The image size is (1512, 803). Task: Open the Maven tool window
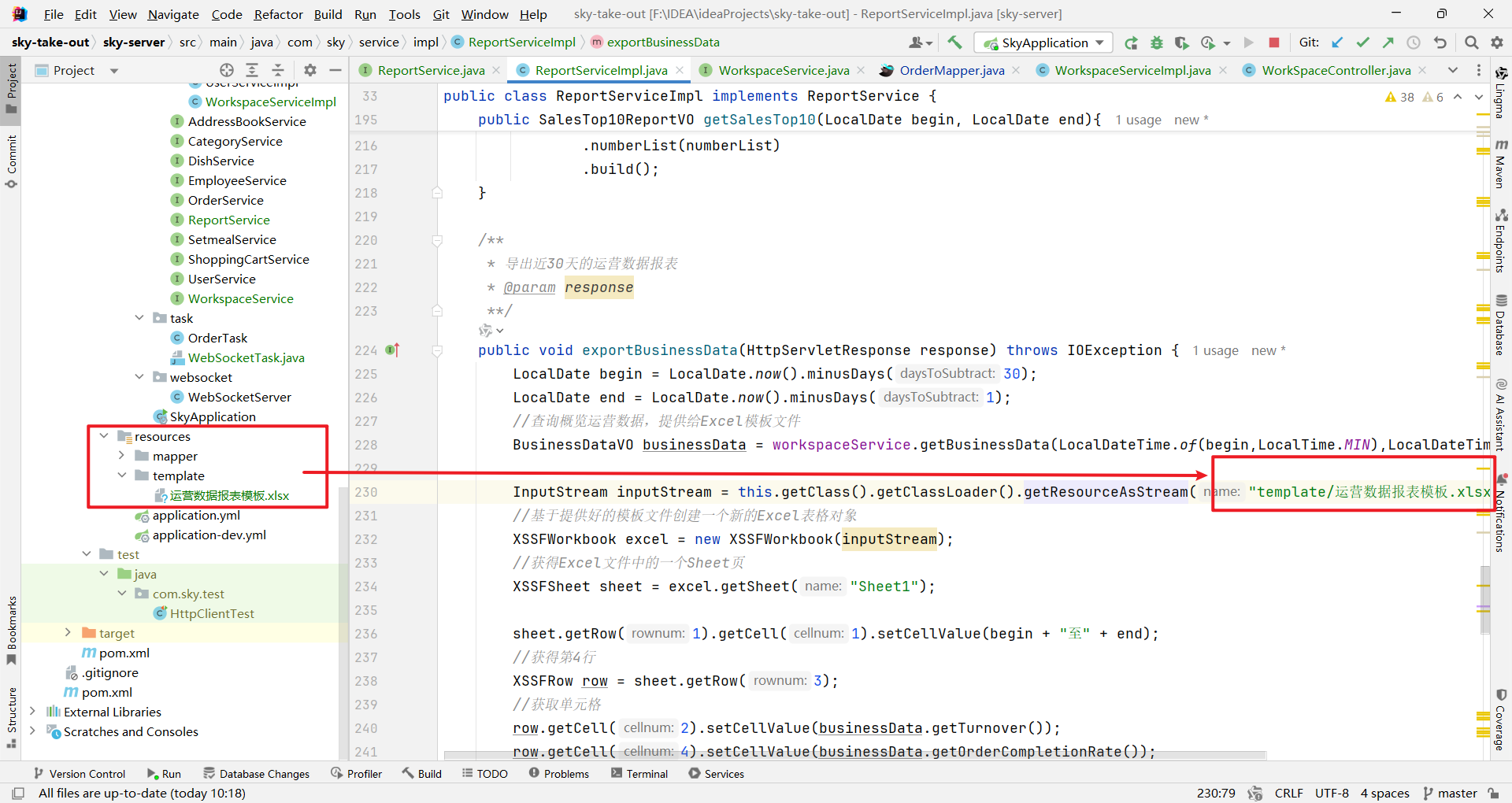(1501, 165)
